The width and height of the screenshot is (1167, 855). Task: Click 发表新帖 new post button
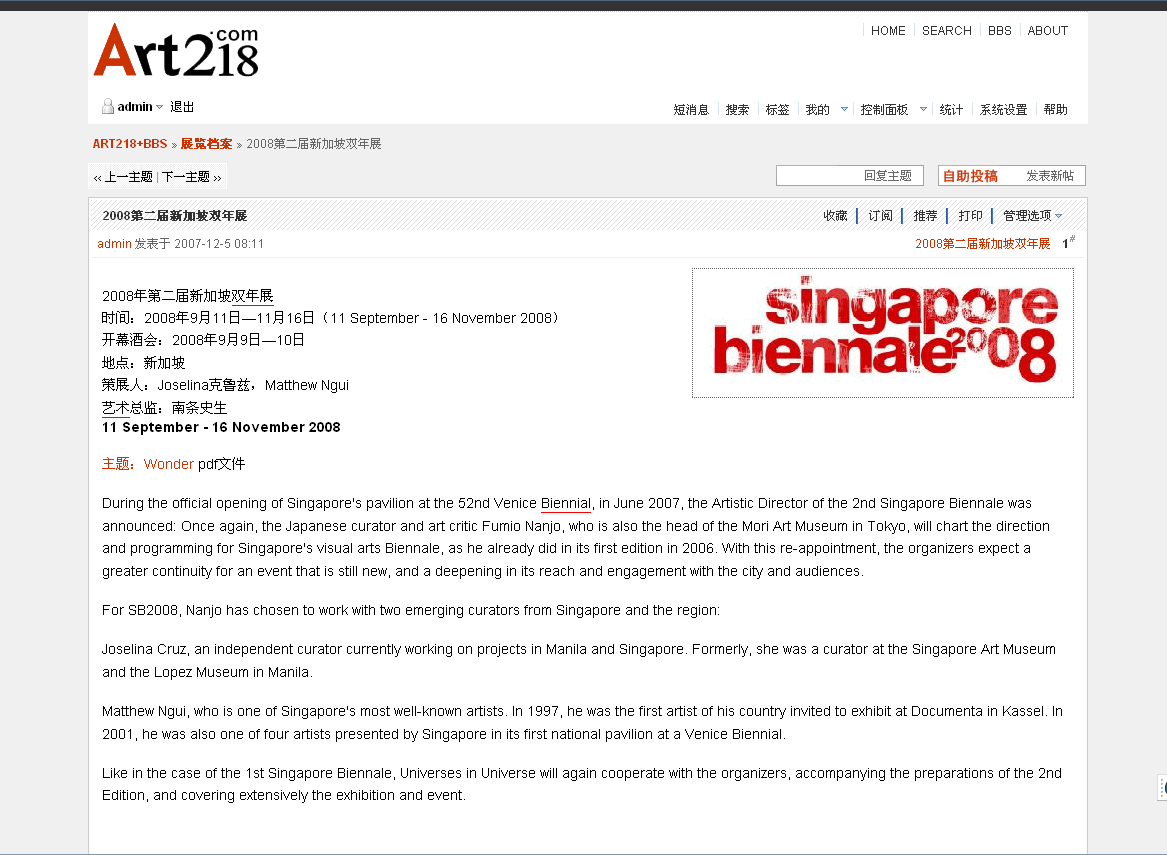pos(1049,176)
